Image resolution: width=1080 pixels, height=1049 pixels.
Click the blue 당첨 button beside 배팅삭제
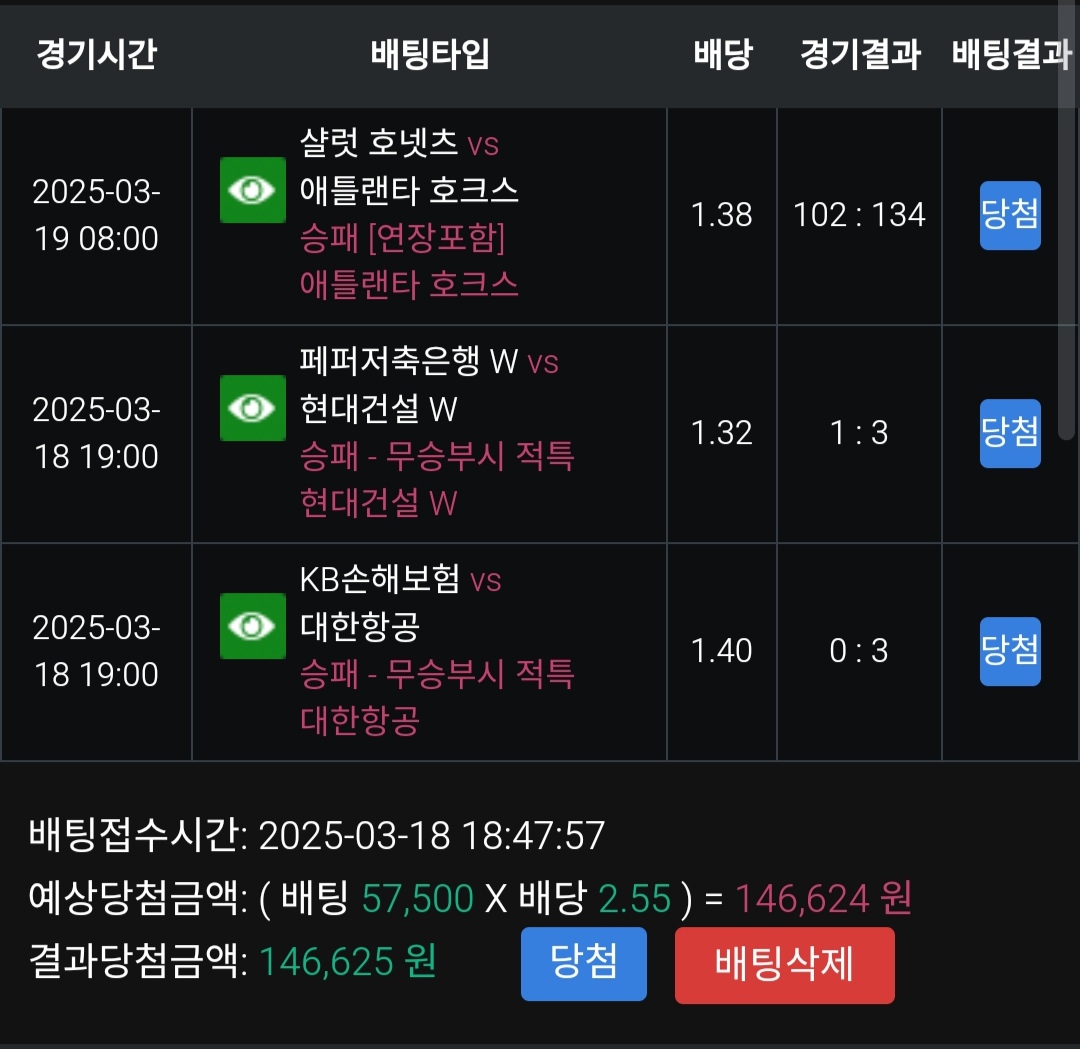click(584, 964)
